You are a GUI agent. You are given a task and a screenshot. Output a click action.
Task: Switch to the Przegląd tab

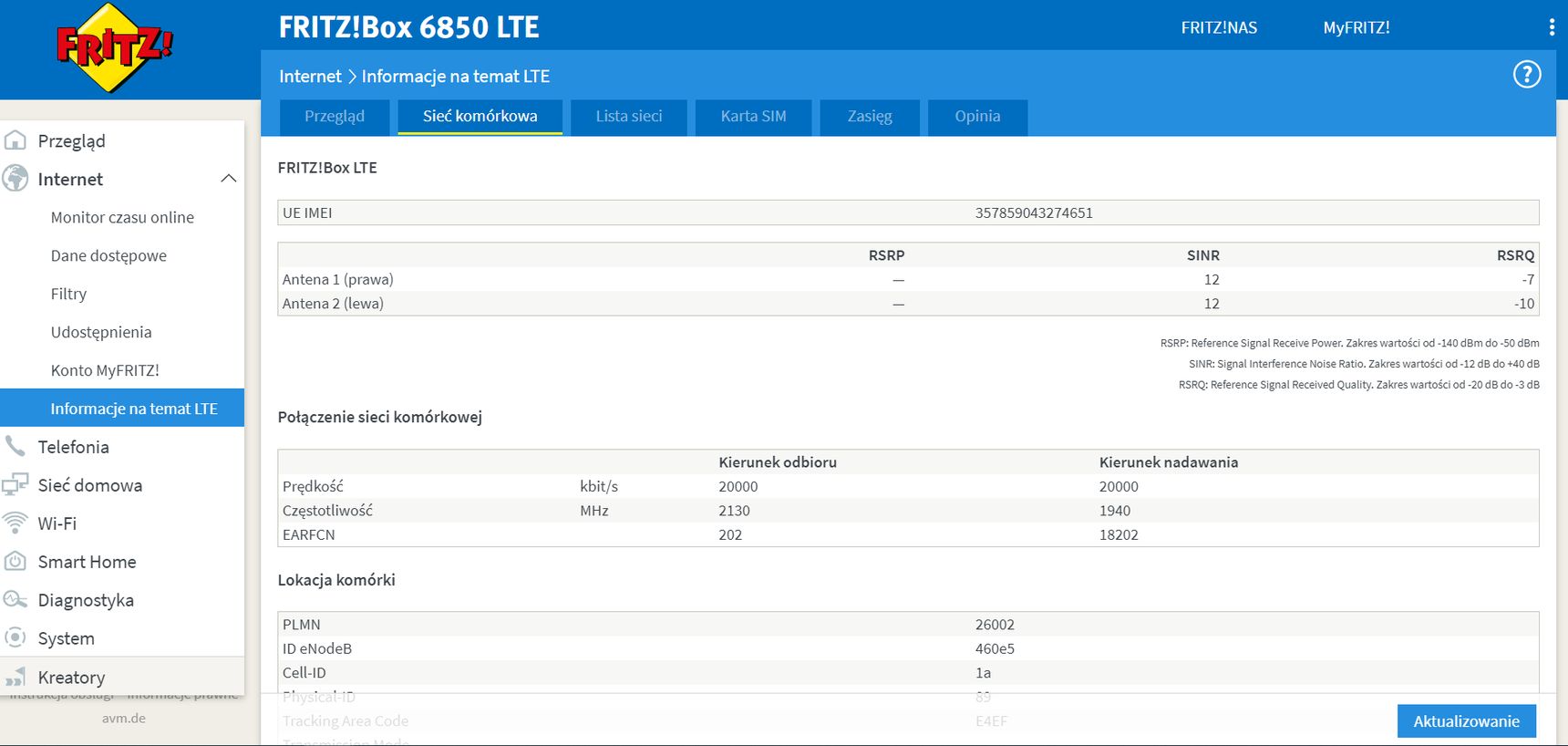tap(335, 117)
